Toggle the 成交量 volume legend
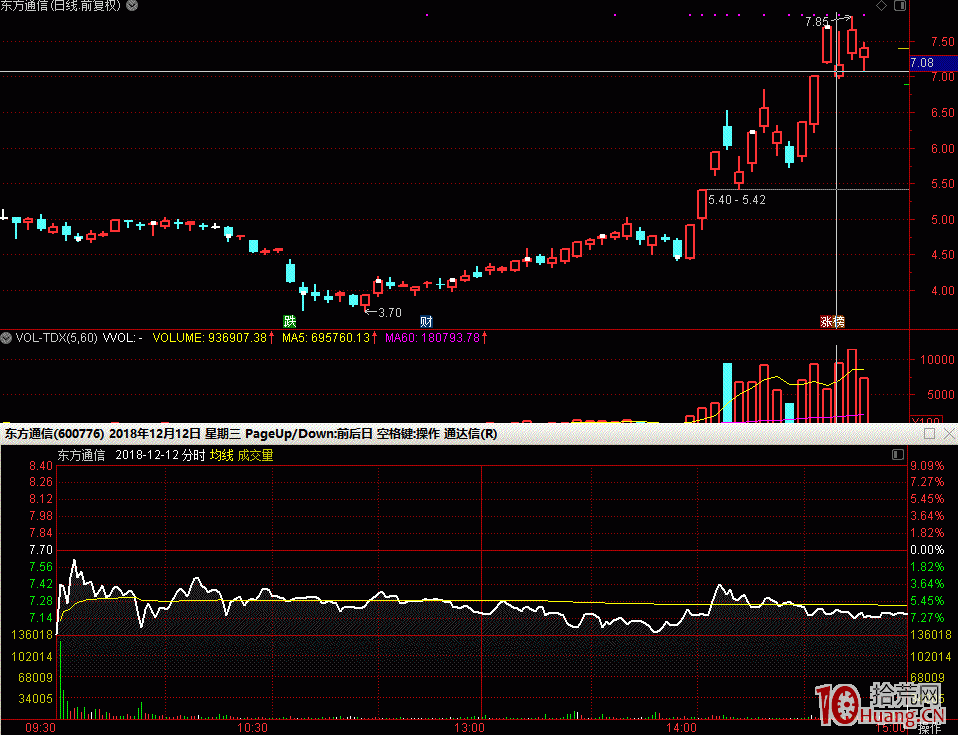The width and height of the screenshot is (958, 735). 255,455
